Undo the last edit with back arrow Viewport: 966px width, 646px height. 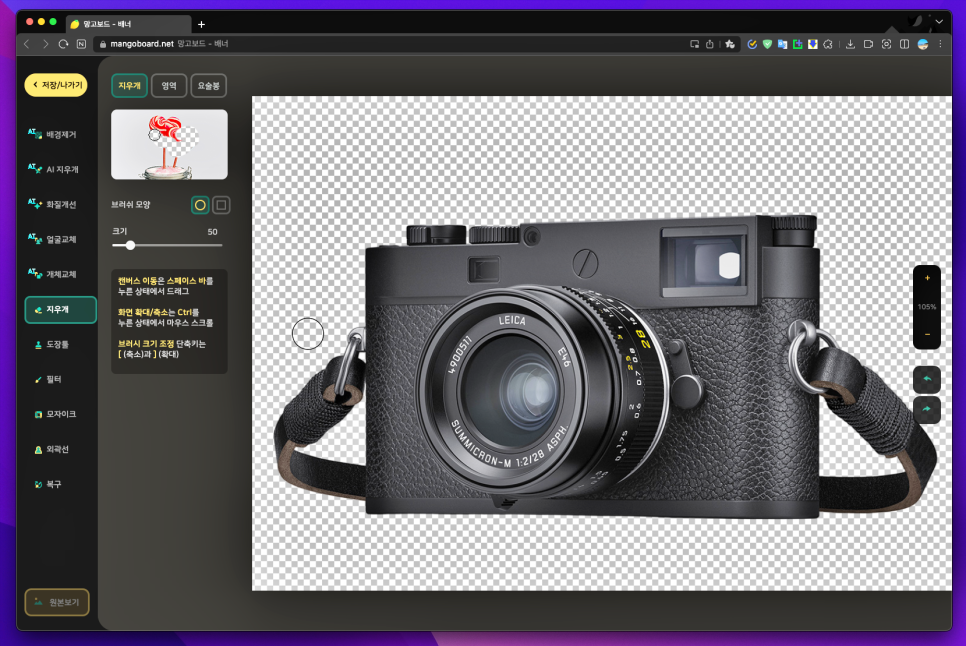927,379
